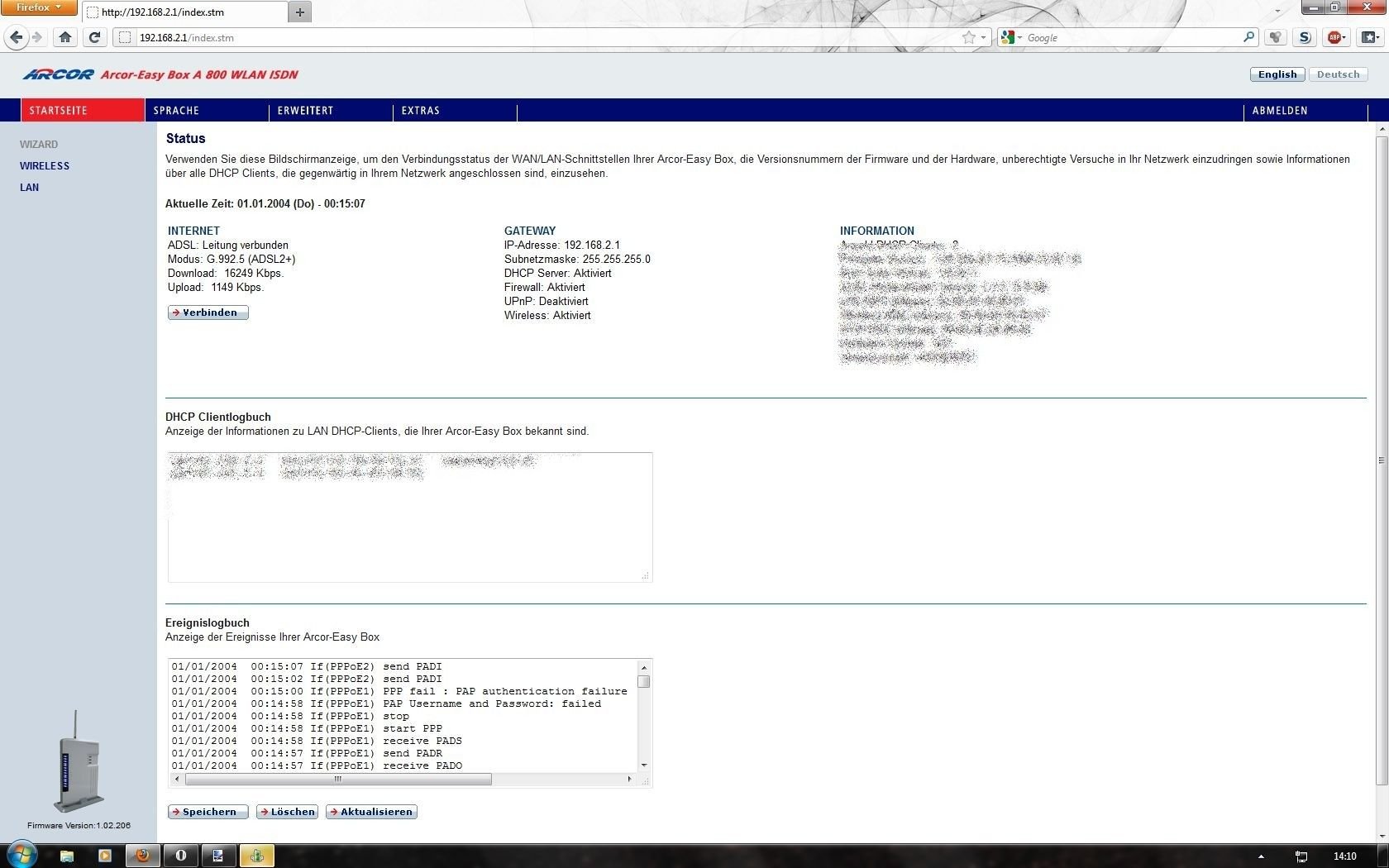Click the event log scroll-down arrow
Screen dimensions: 1389x868
pos(644,765)
